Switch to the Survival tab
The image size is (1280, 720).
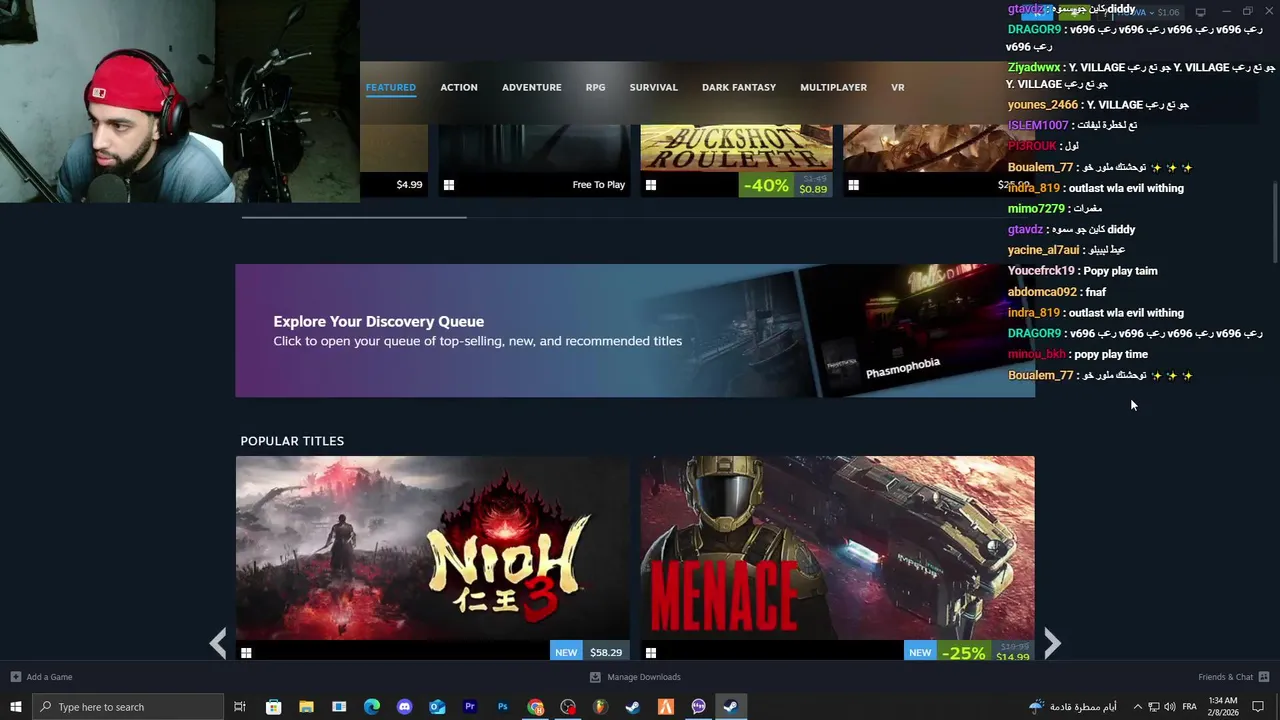654,87
